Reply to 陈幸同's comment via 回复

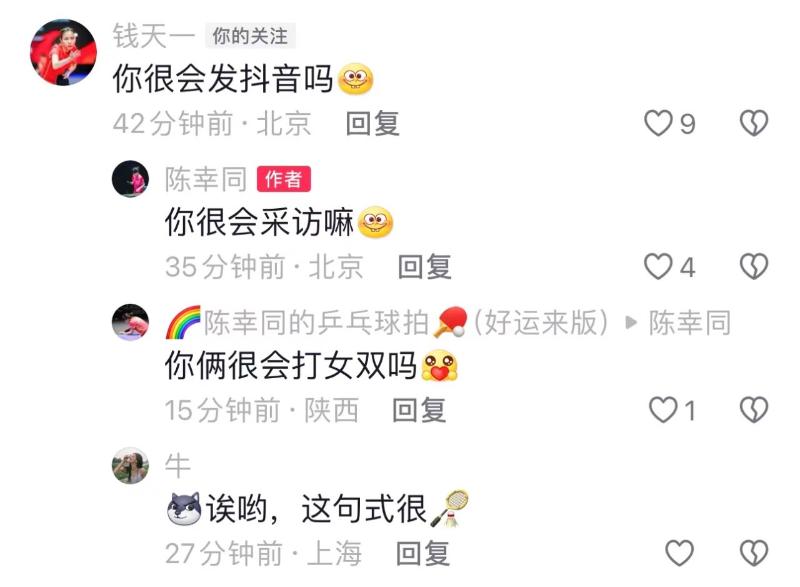coord(424,267)
